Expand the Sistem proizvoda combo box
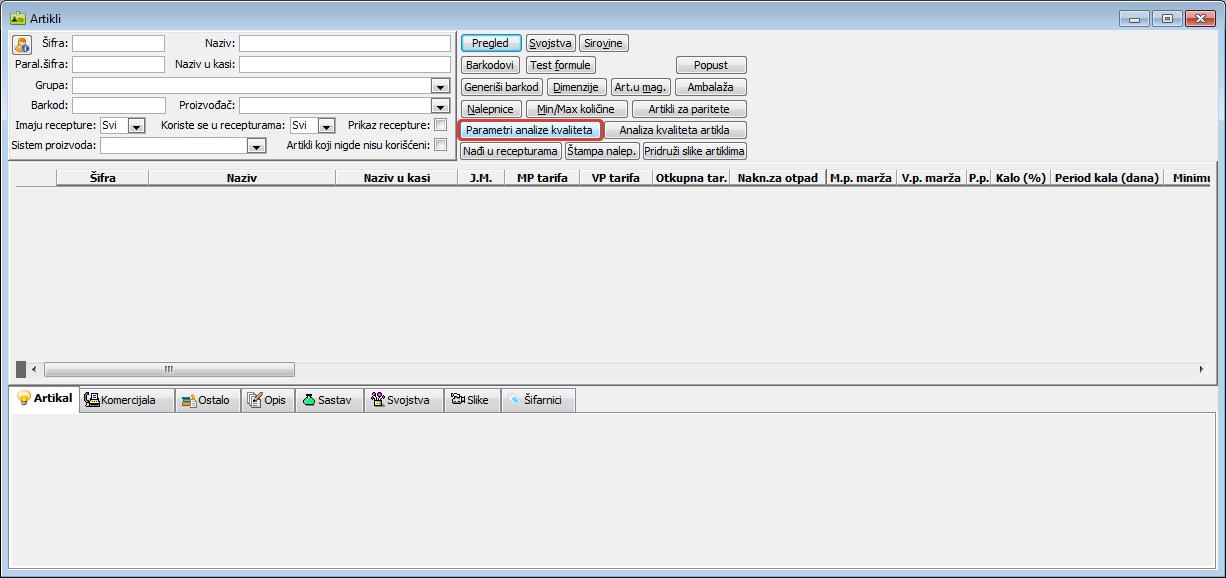Image resolution: width=1226 pixels, height=578 pixels. pyautogui.click(x=256, y=146)
